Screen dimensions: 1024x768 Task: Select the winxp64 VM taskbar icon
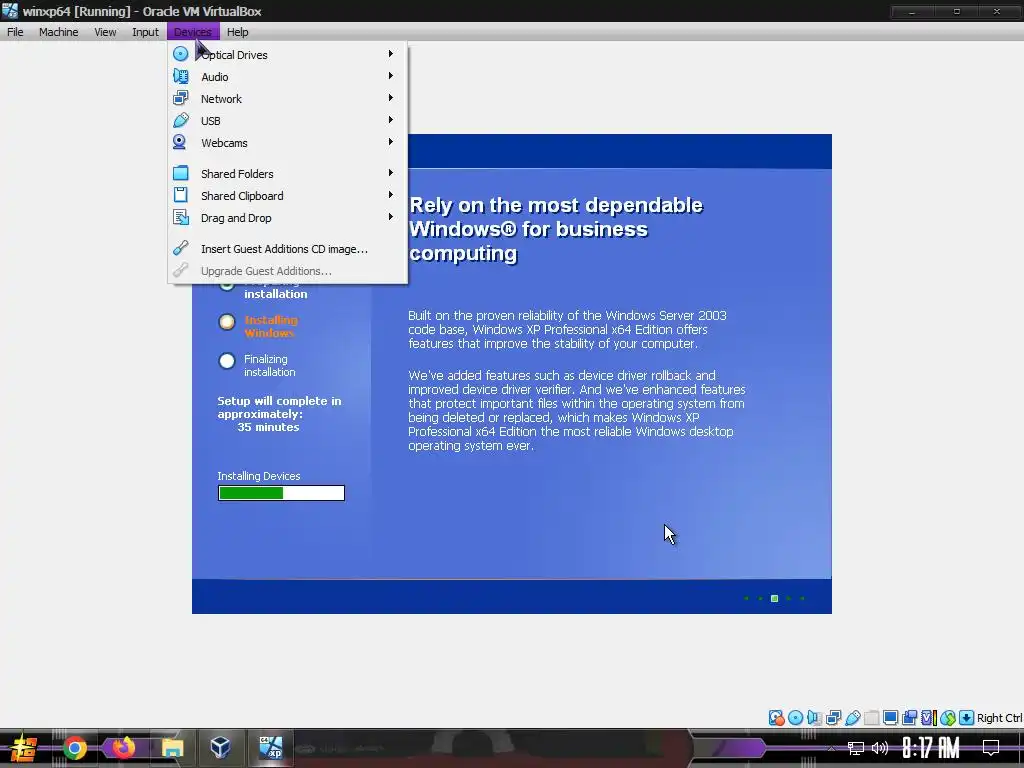[270, 747]
